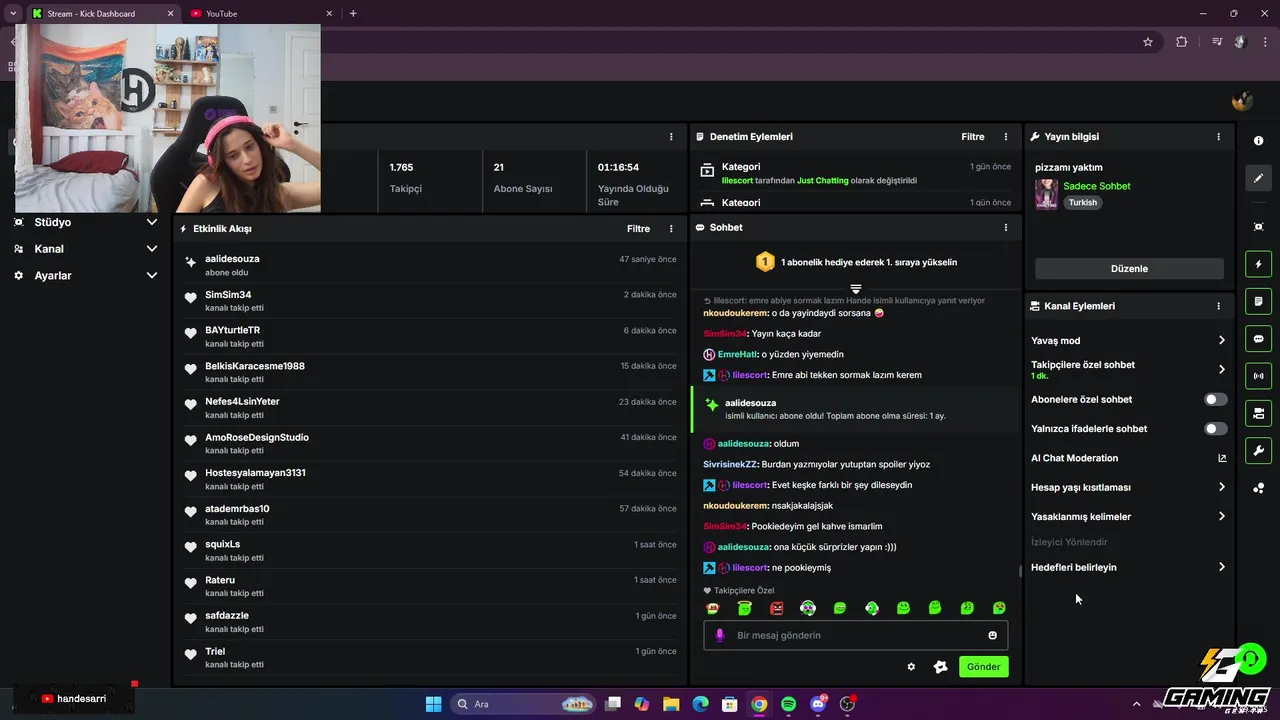Click the three-dots cluster icon in right sidebar
1280x720 pixels.
coord(1258,488)
